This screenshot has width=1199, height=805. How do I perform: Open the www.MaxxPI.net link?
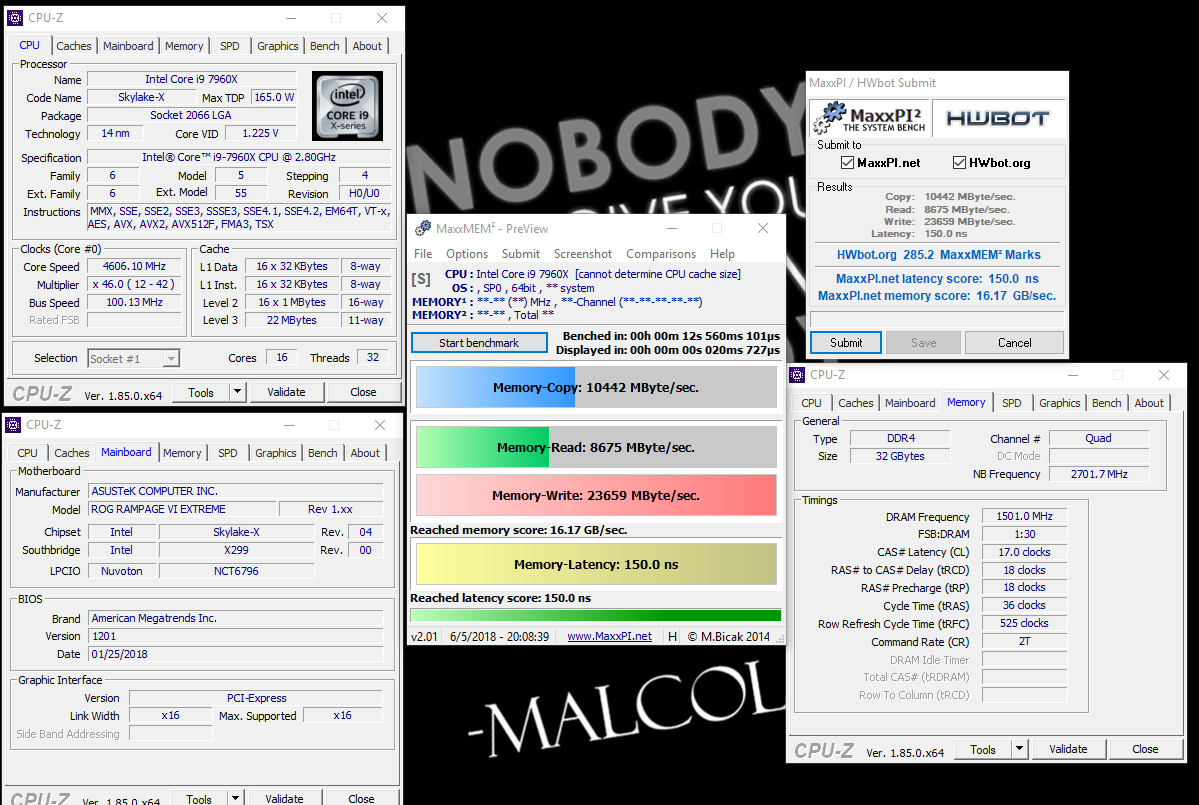(609, 636)
